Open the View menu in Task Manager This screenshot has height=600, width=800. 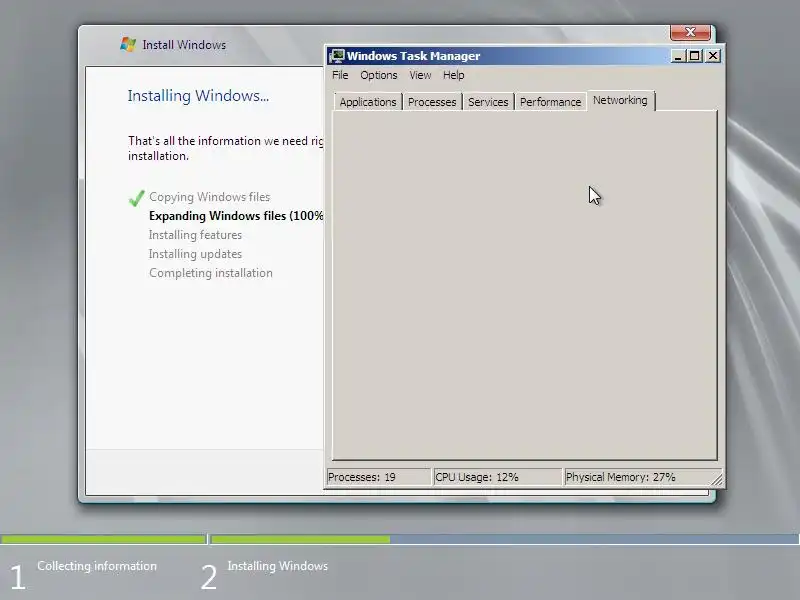(420, 76)
